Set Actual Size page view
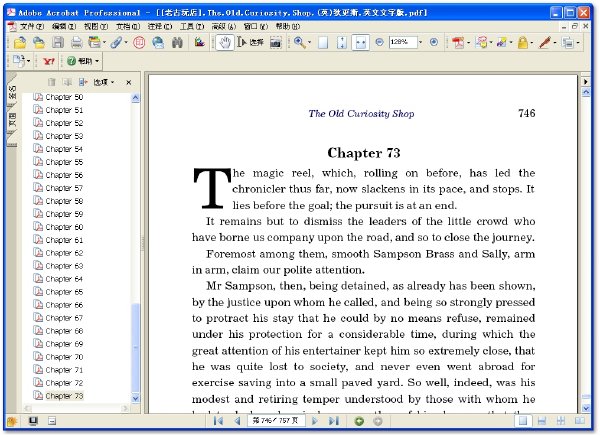The image size is (600, 437). point(323,42)
